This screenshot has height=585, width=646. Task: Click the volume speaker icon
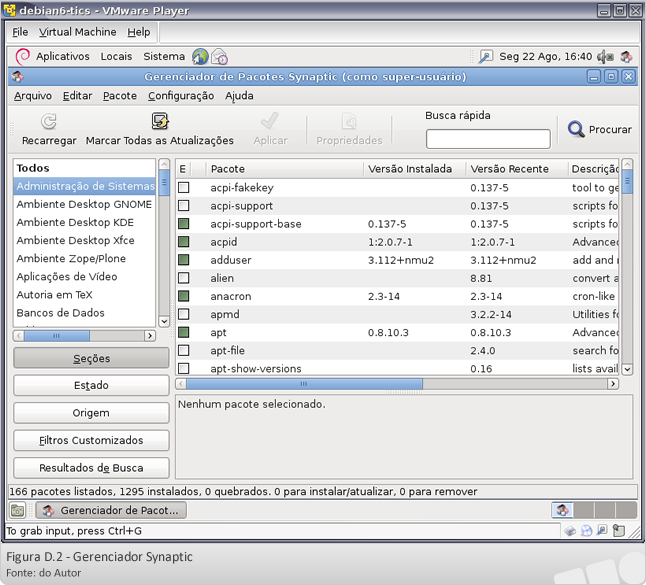coord(605,56)
